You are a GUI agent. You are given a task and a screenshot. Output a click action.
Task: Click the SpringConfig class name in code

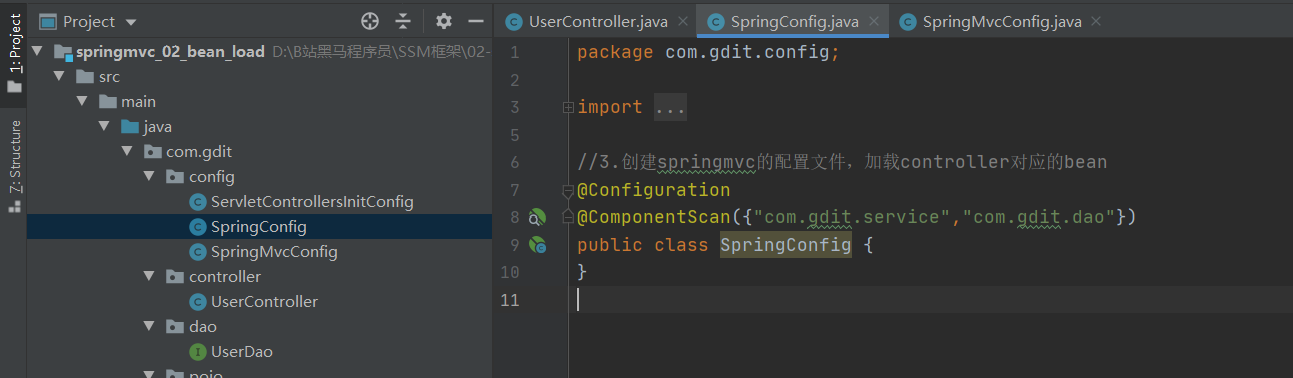786,245
